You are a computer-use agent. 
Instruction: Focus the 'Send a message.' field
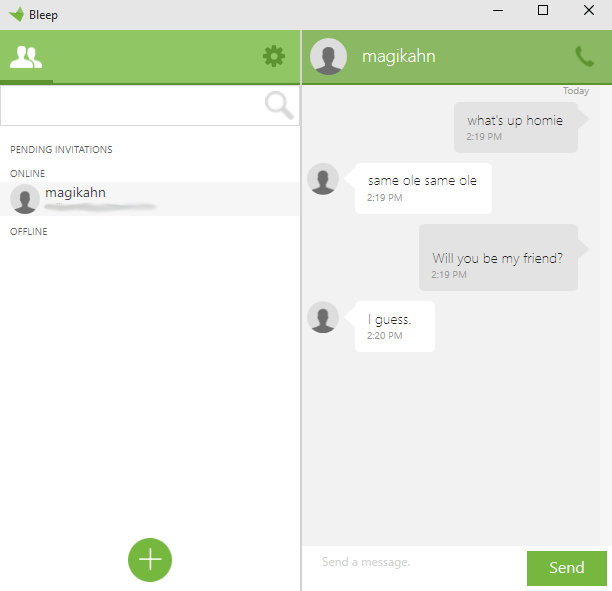(414, 568)
